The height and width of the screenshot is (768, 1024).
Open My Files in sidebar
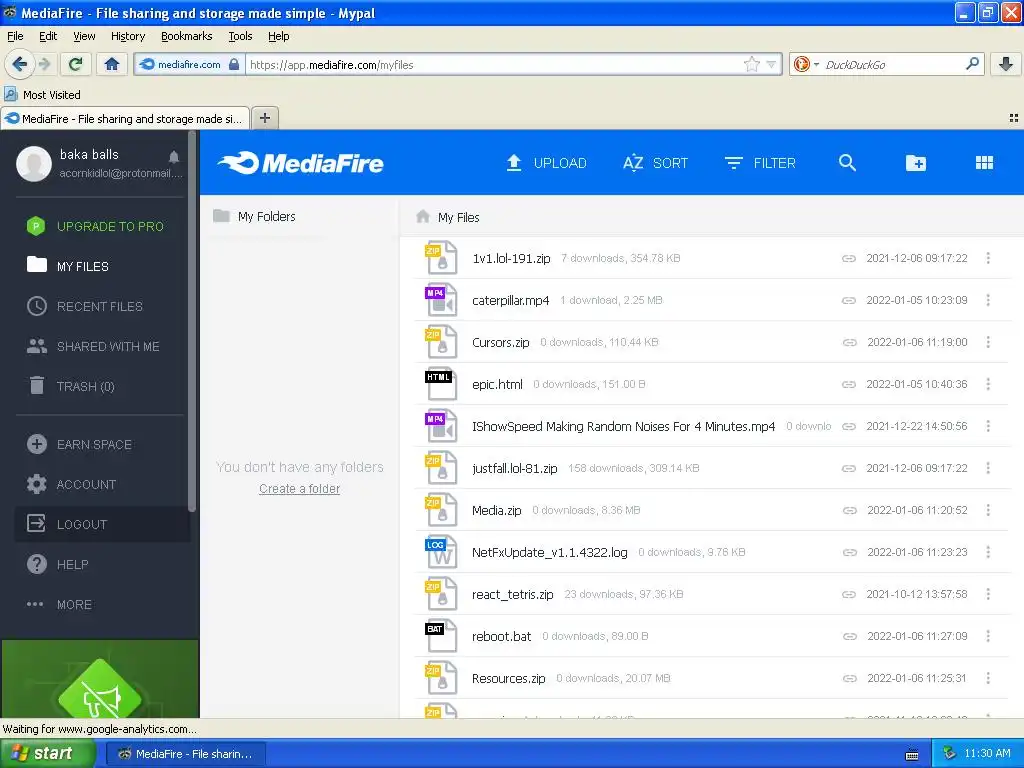pos(68,266)
